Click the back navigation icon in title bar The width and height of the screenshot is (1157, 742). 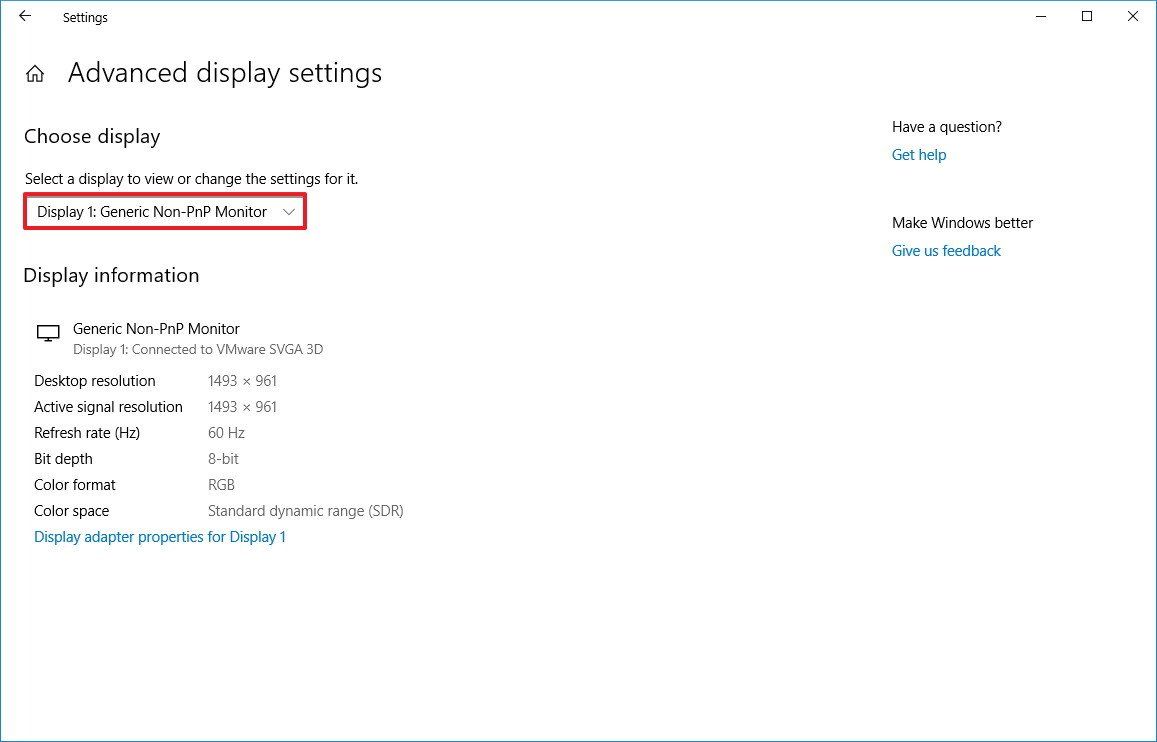(24, 16)
